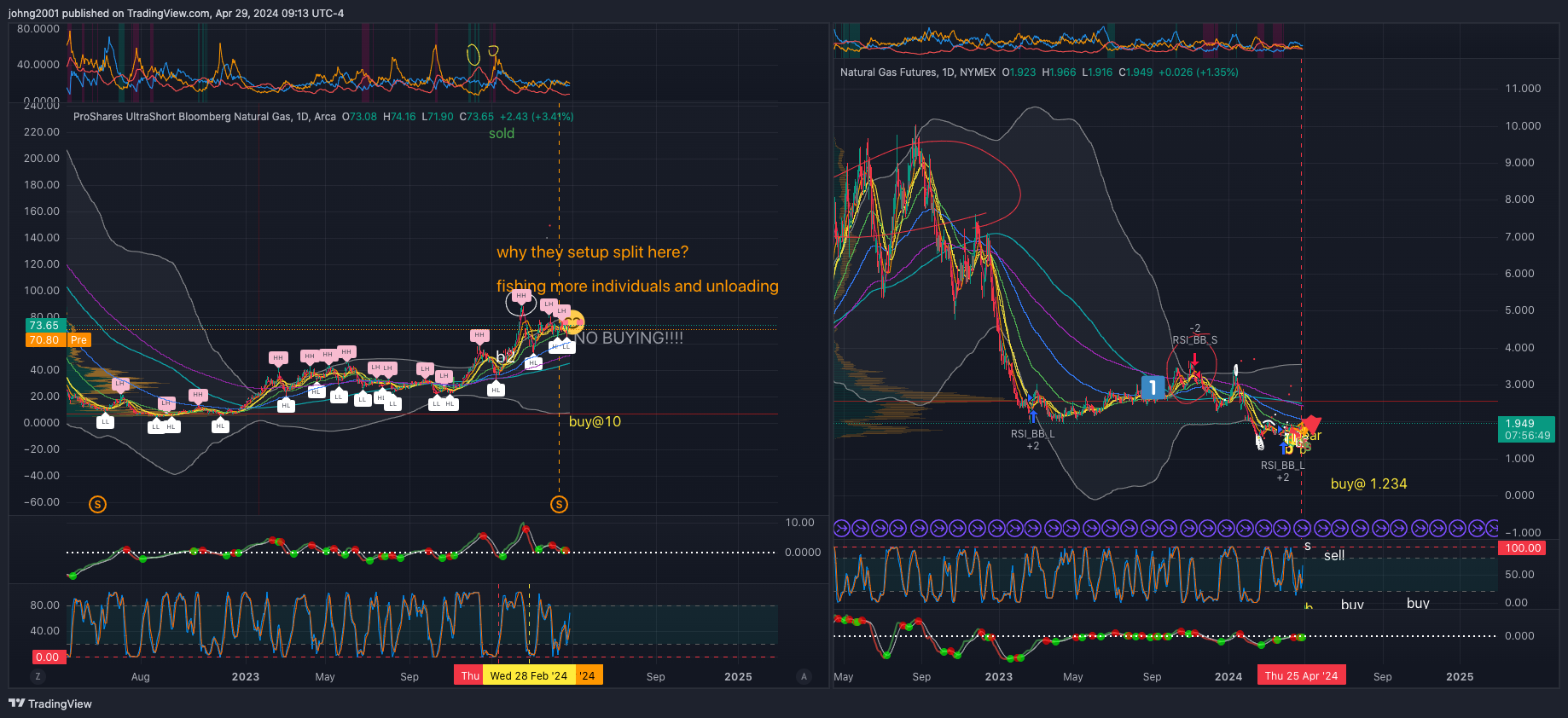Click the red 0.00 indicator label
Image resolution: width=1568 pixels, height=718 pixels.
tap(48, 657)
